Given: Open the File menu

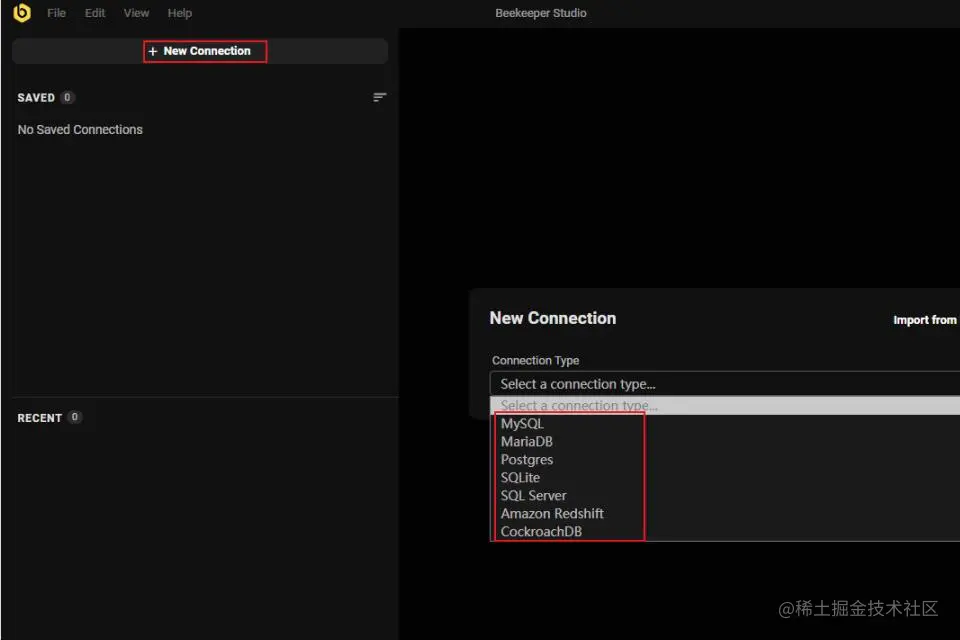Looking at the screenshot, I should tap(56, 13).
